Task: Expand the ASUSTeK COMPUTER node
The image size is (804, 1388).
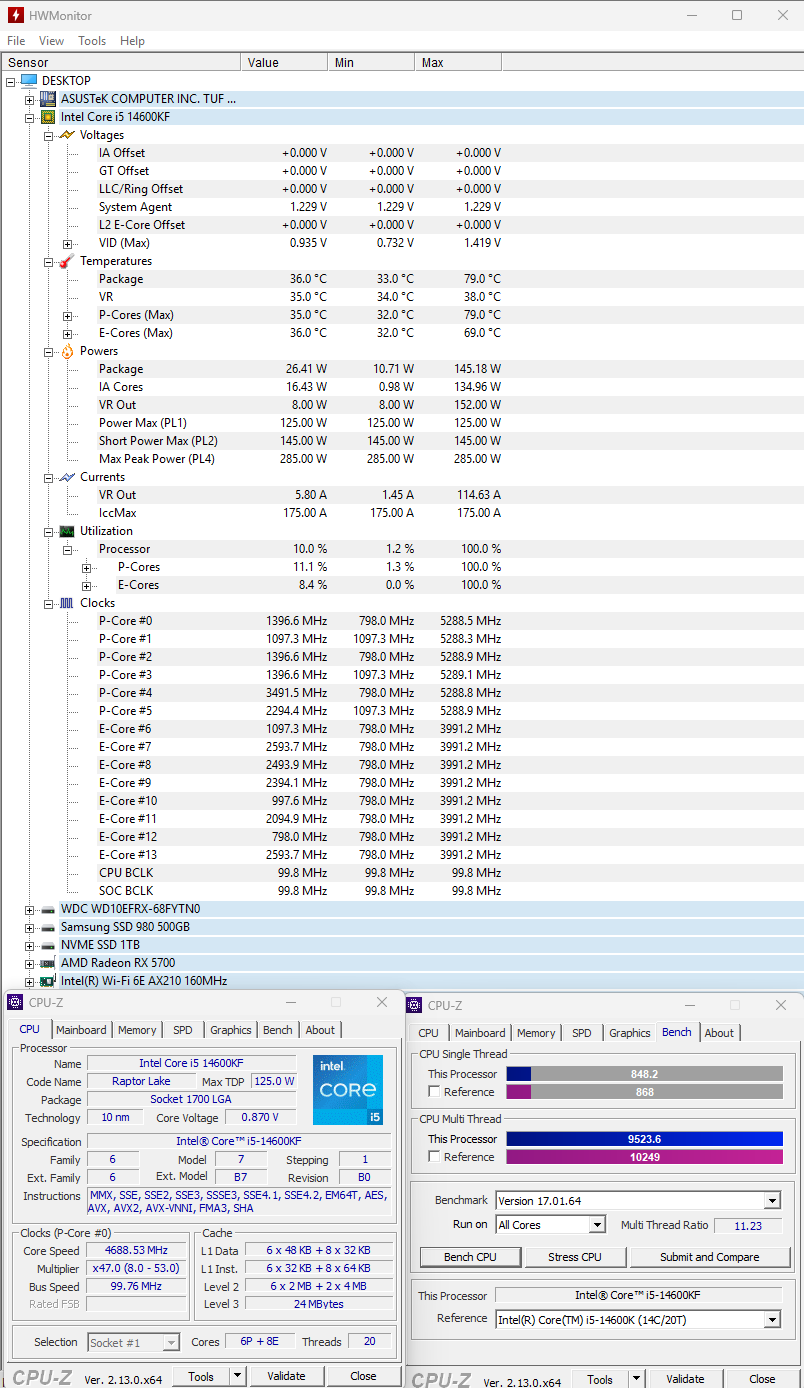Action: pos(30,99)
